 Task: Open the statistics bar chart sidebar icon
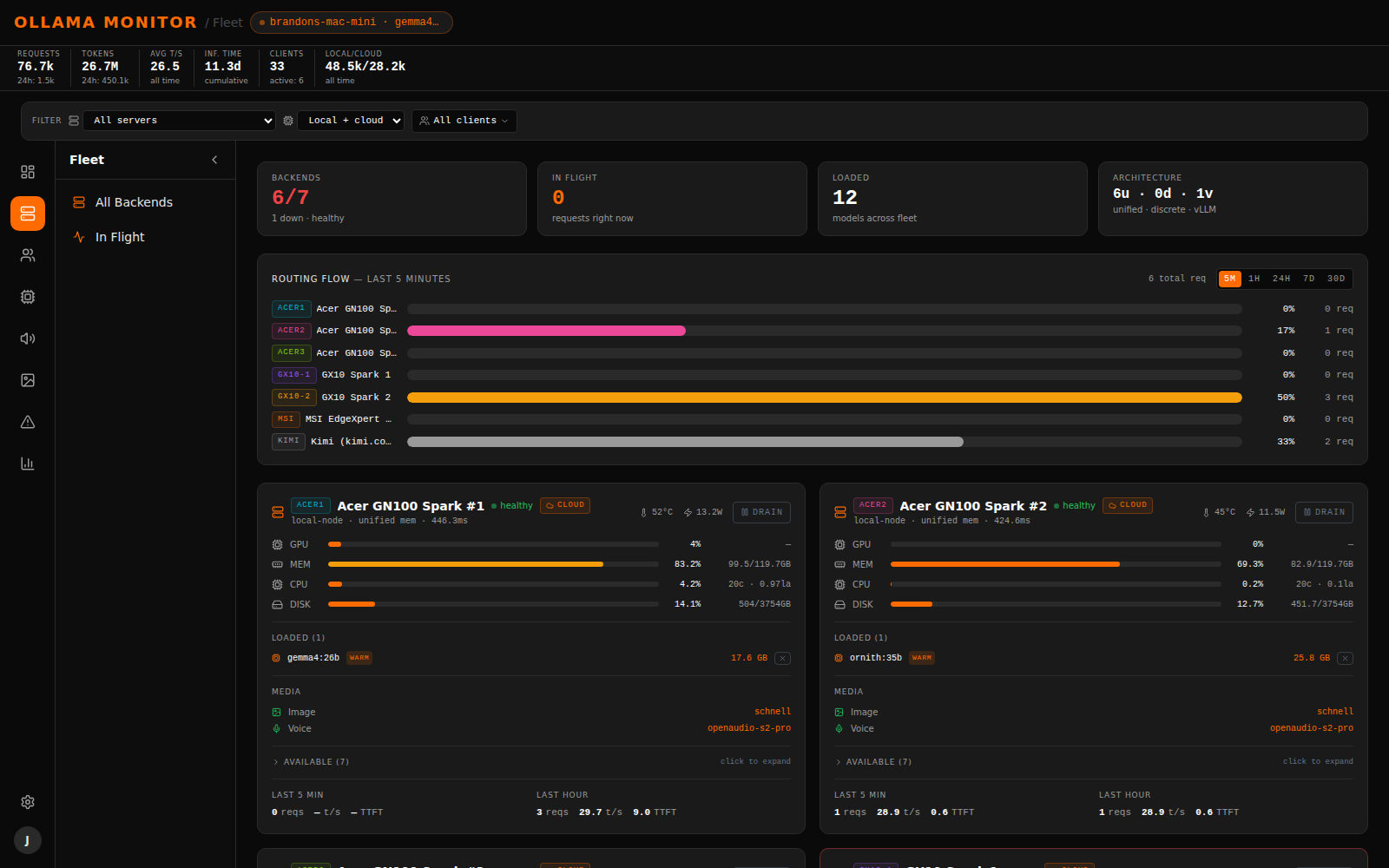coord(28,464)
